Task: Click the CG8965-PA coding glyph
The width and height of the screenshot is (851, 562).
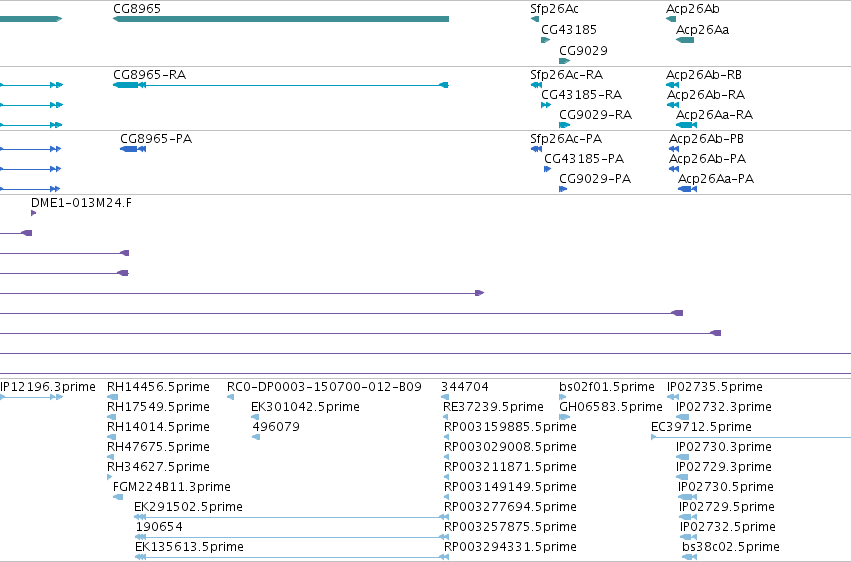Action: [x=133, y=149]
